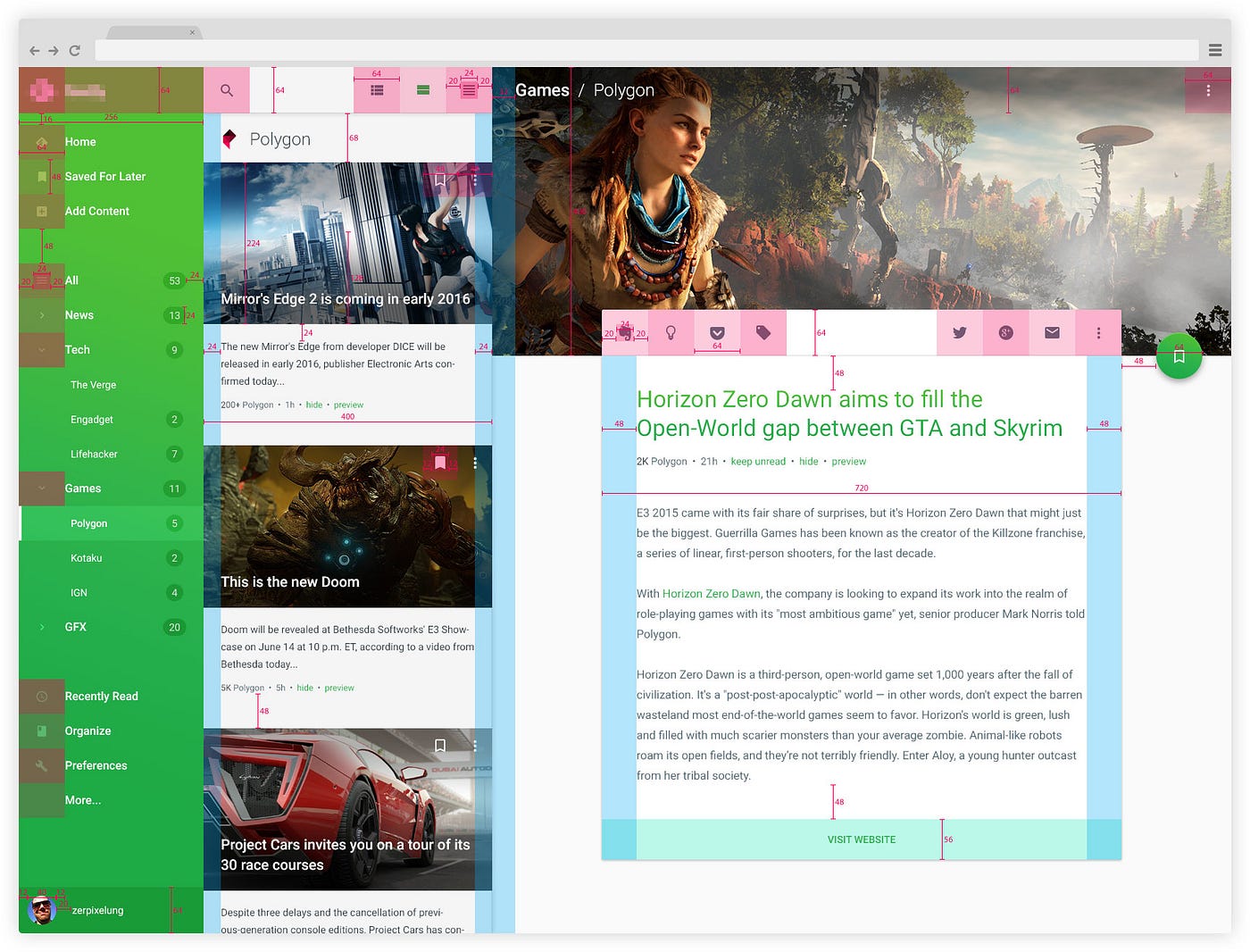Select Kotaku in the sidebar
This screenshot has width=1250, height=952.
click(x=87, y=557)
